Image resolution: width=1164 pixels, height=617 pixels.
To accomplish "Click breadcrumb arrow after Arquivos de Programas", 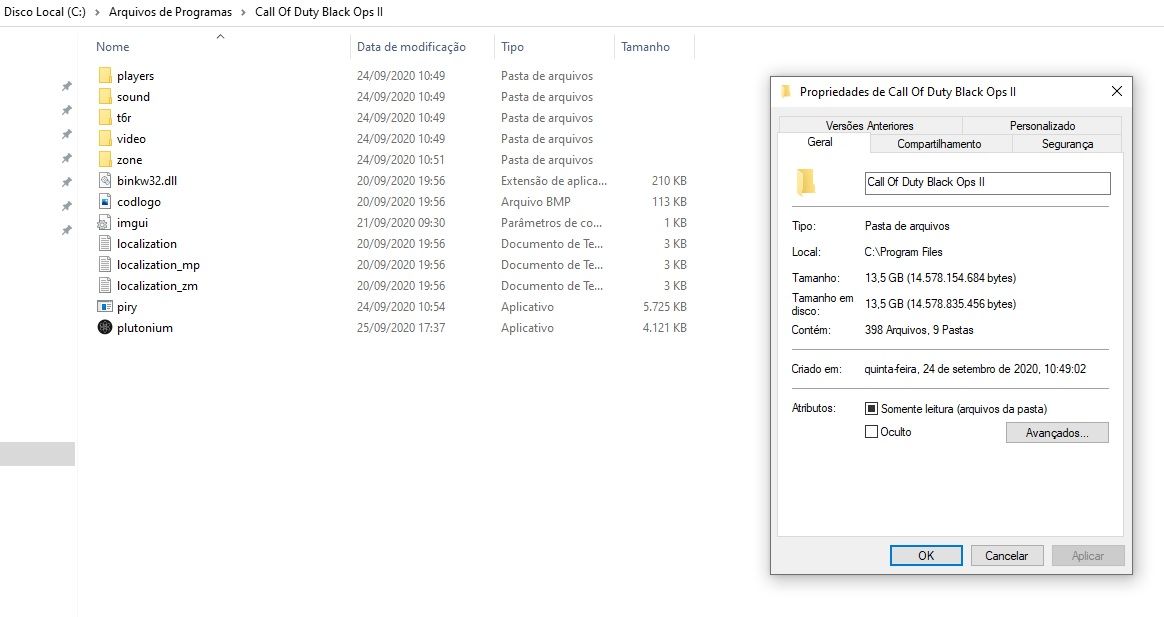I will tap(243, 12).
